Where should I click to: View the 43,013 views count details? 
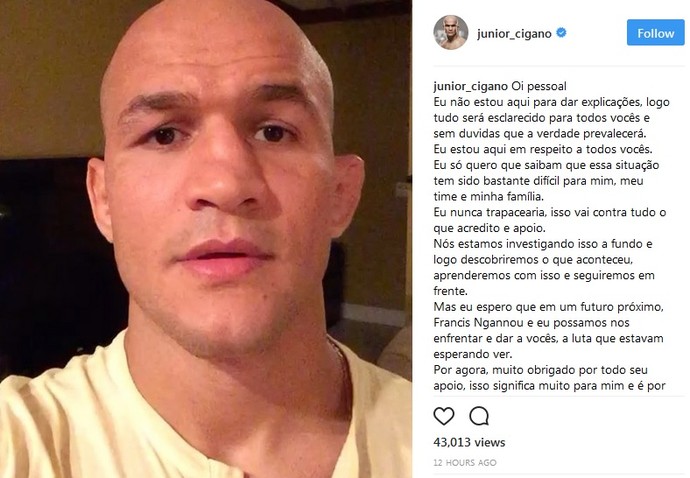point(469,442)
